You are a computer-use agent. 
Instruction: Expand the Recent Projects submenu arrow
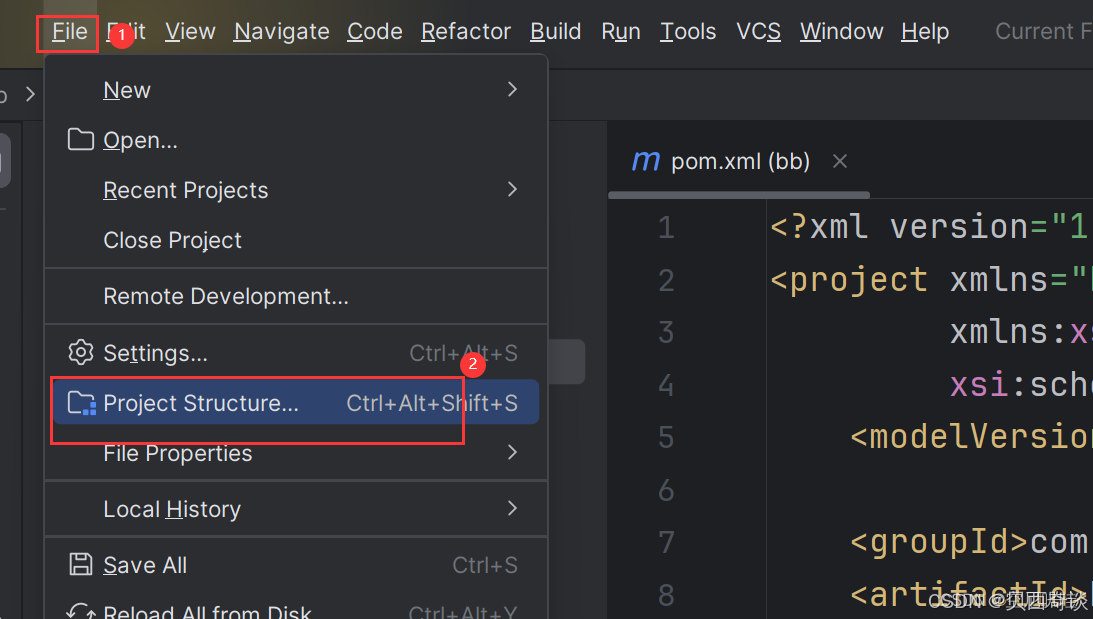click(512, 190)
